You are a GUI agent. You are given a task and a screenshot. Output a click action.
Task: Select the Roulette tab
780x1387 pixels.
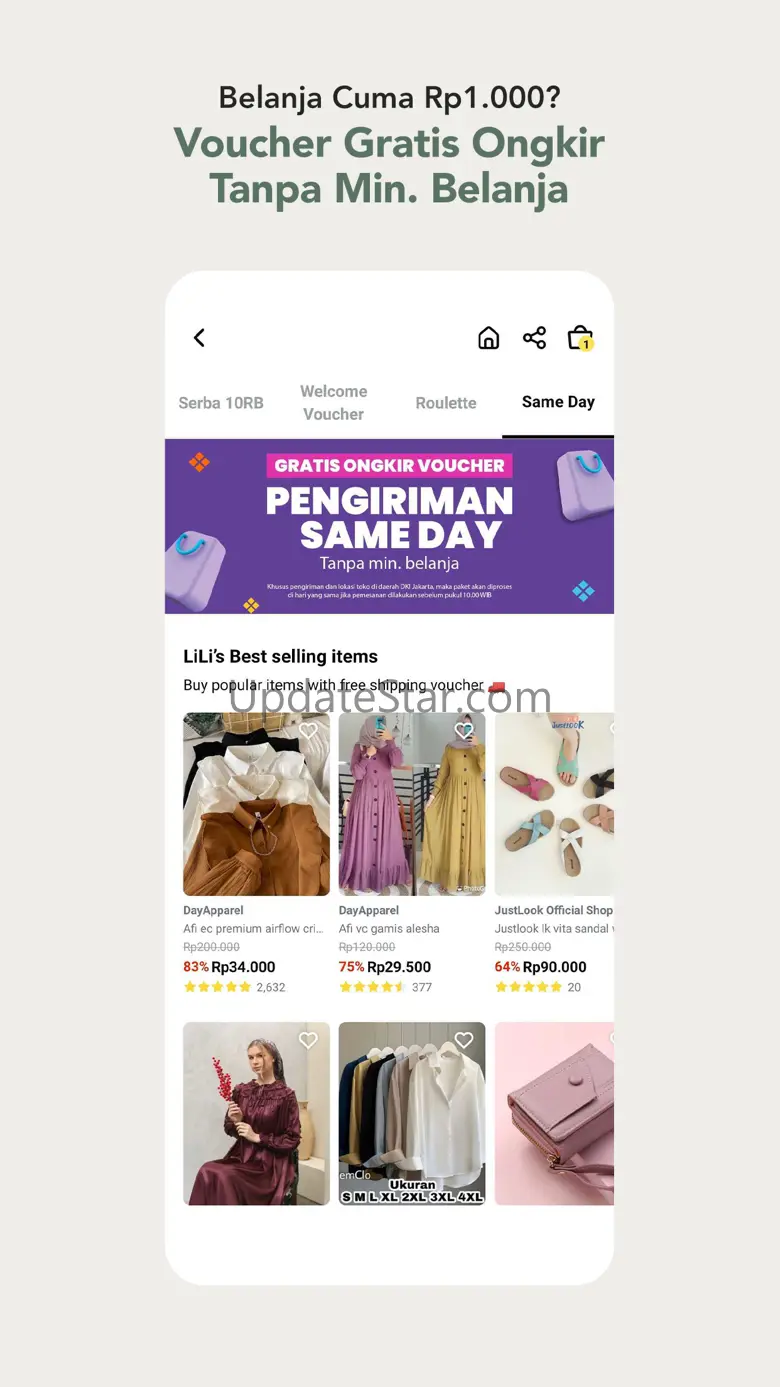click(x=446, y=403)
